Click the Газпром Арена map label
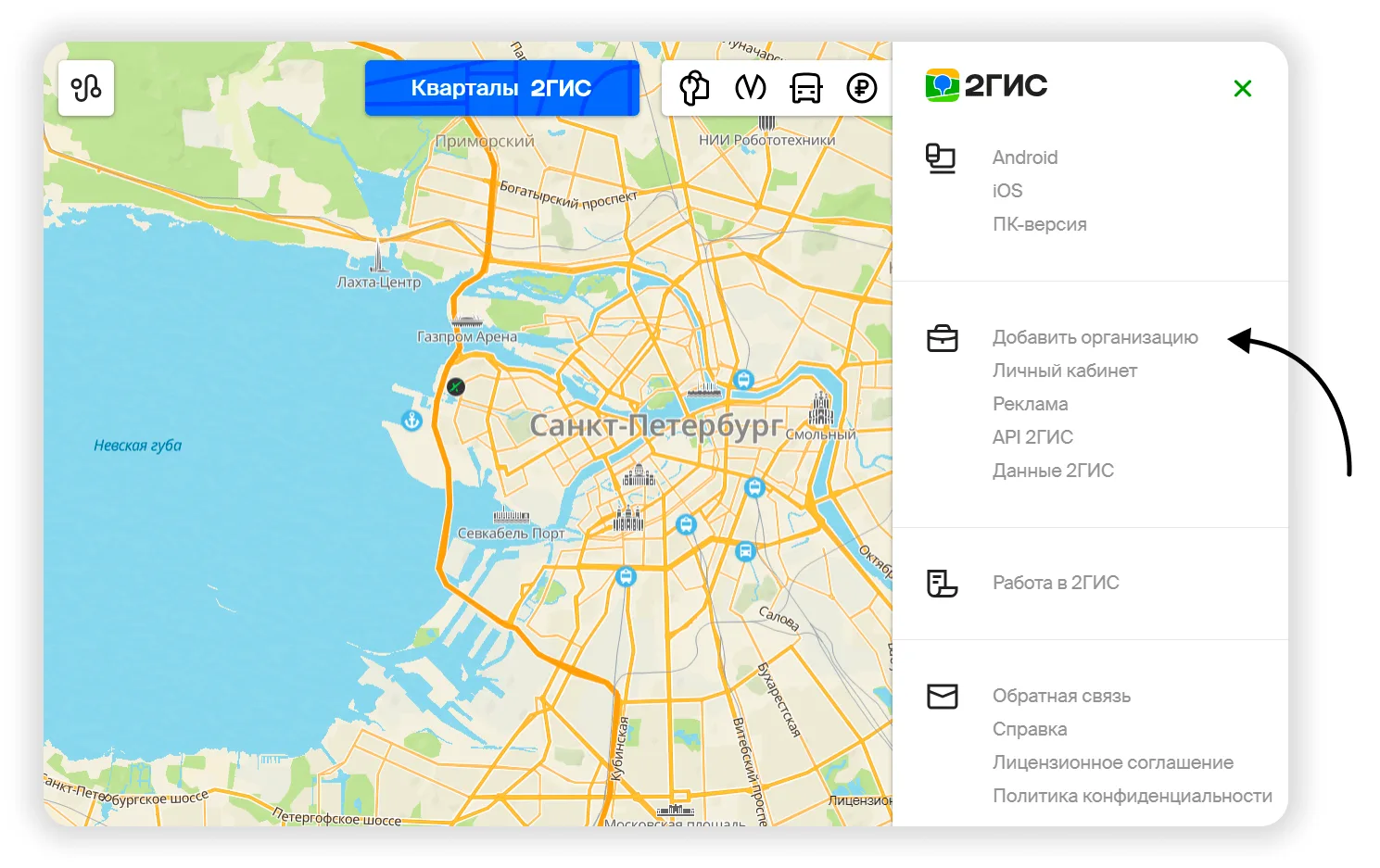Image resolution: width=1380 pixels, height=868 pixels. (x=467, y=337)
